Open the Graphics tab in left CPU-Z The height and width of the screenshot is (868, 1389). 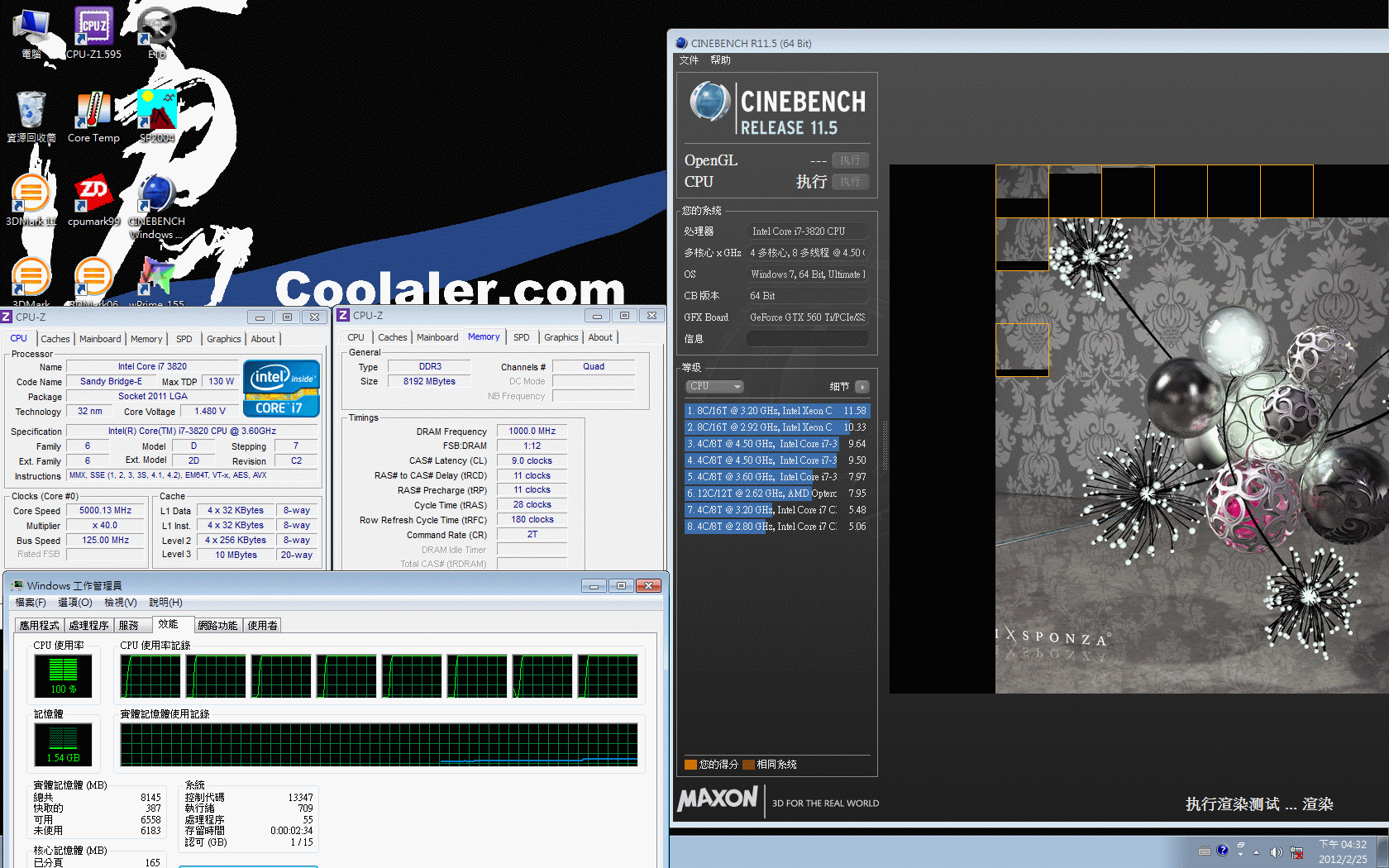pyautogui.click(x=224, y=339)
